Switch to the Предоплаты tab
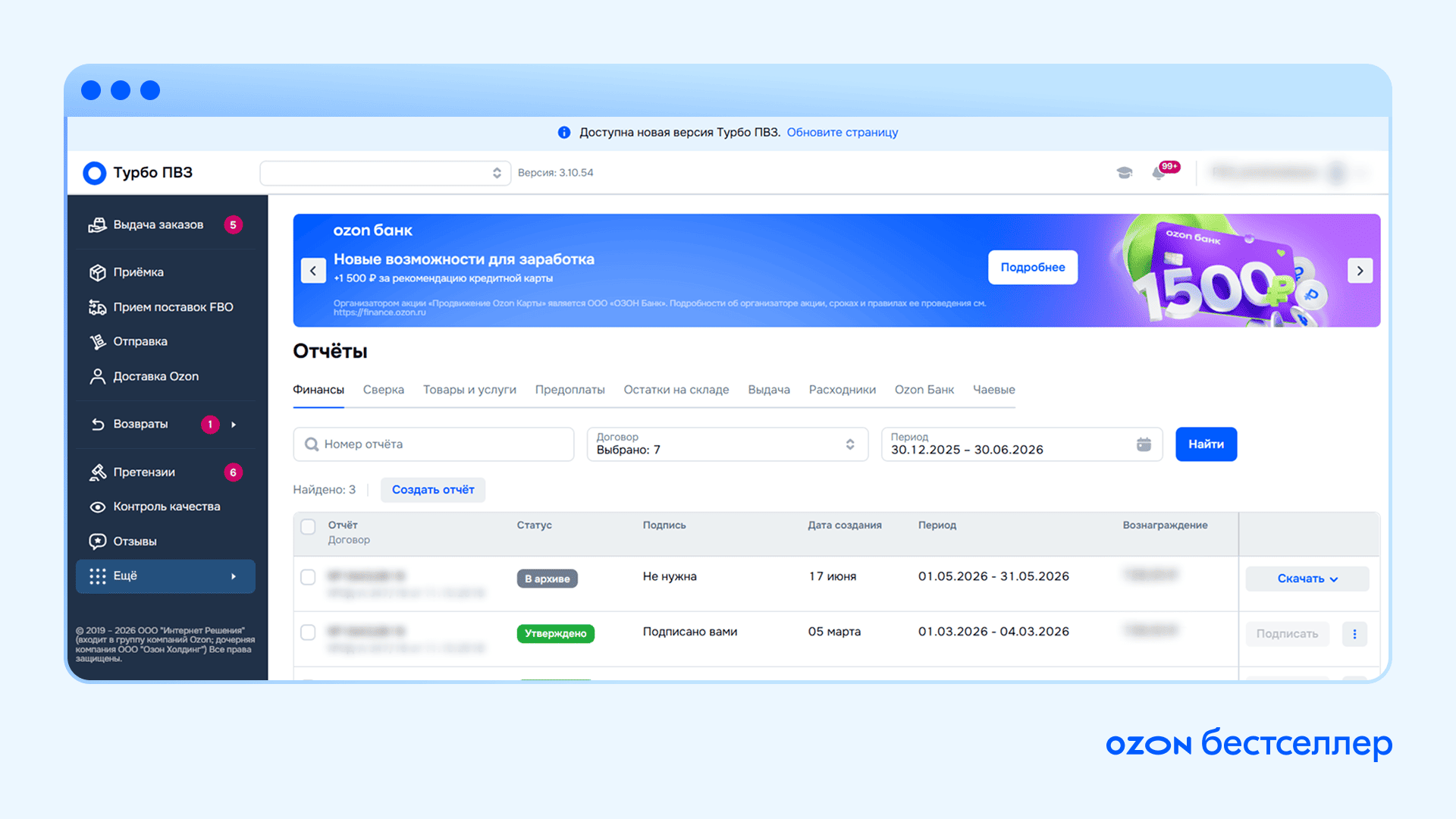Viewport: 1456px width, 819px height. coord(570,390)
